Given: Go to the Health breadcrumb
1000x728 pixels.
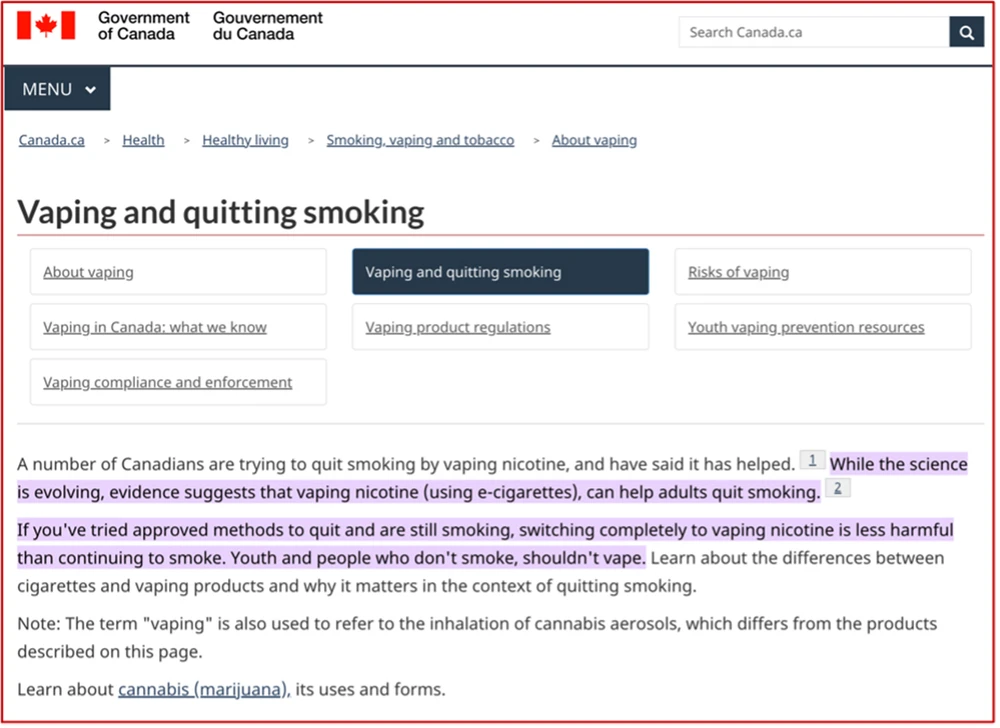Looking at the screenshot, I should point(143,140).
